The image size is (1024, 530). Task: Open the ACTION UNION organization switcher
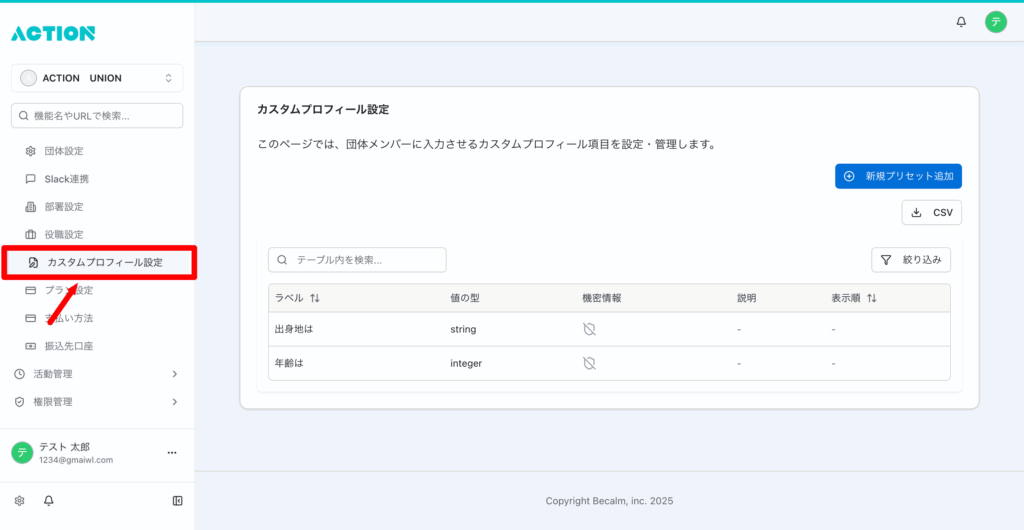pyautogui.click(x=97, y=78)
